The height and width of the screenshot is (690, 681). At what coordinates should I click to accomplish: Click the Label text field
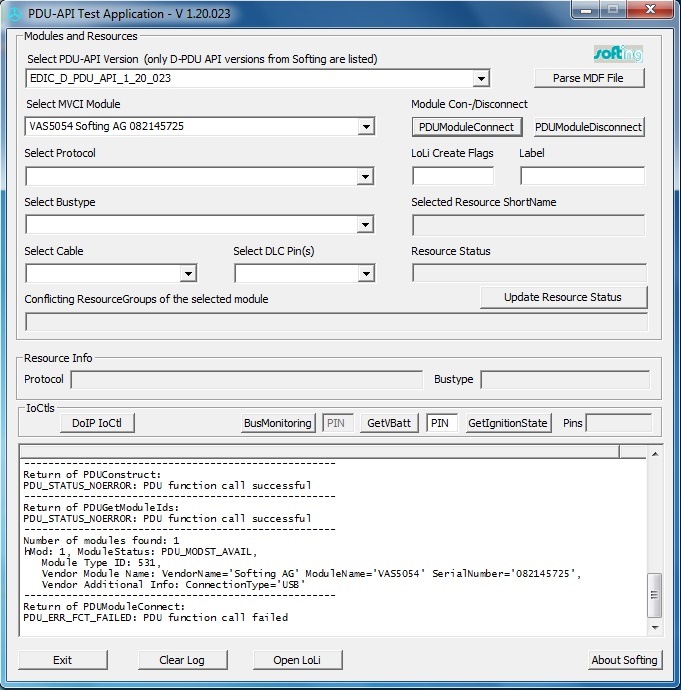[x=582, y=176]
